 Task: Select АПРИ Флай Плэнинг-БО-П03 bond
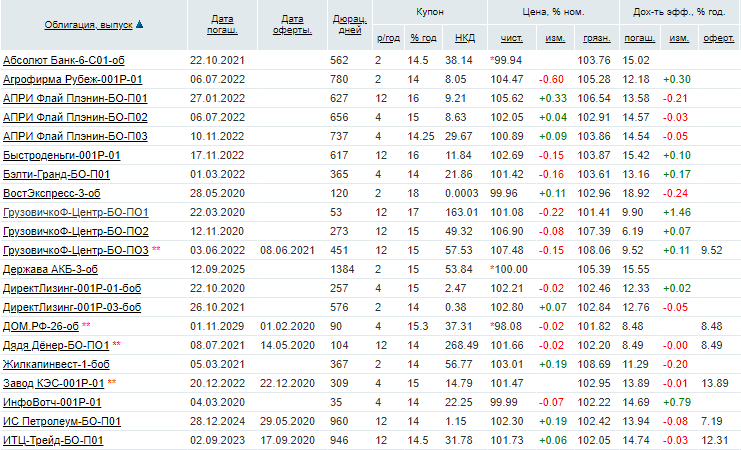point(75,136)
